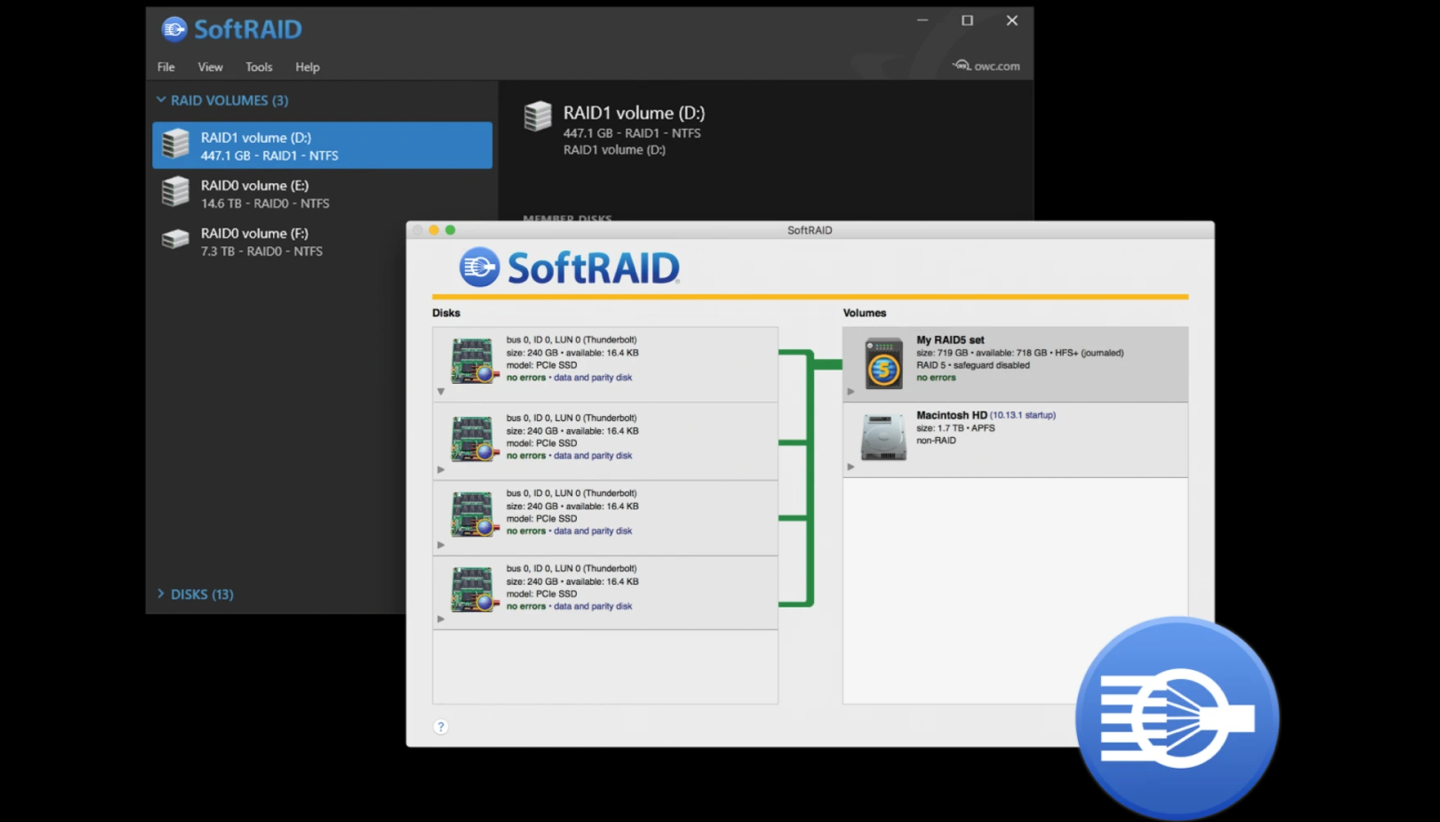Open help with the question mark button
Screen dimensions: 1440x822
[441, 727]
